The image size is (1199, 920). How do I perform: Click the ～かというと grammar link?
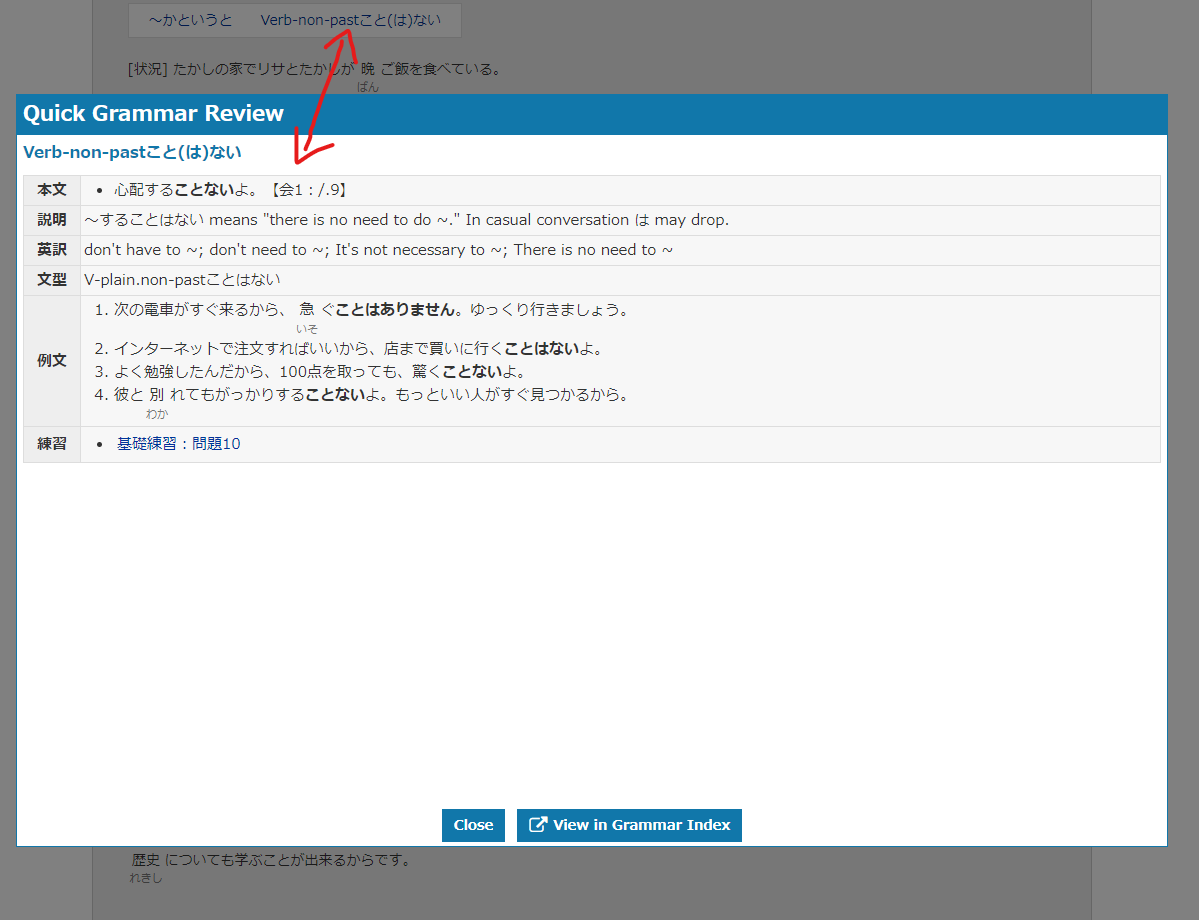click(x=190, y=20)
